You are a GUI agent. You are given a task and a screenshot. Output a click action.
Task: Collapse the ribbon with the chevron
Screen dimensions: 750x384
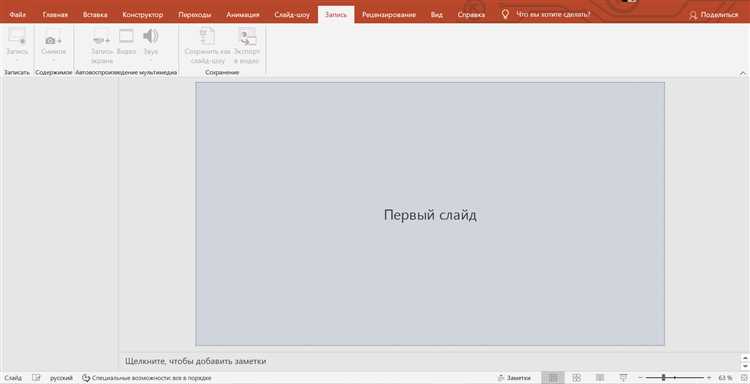pos(742,73)
